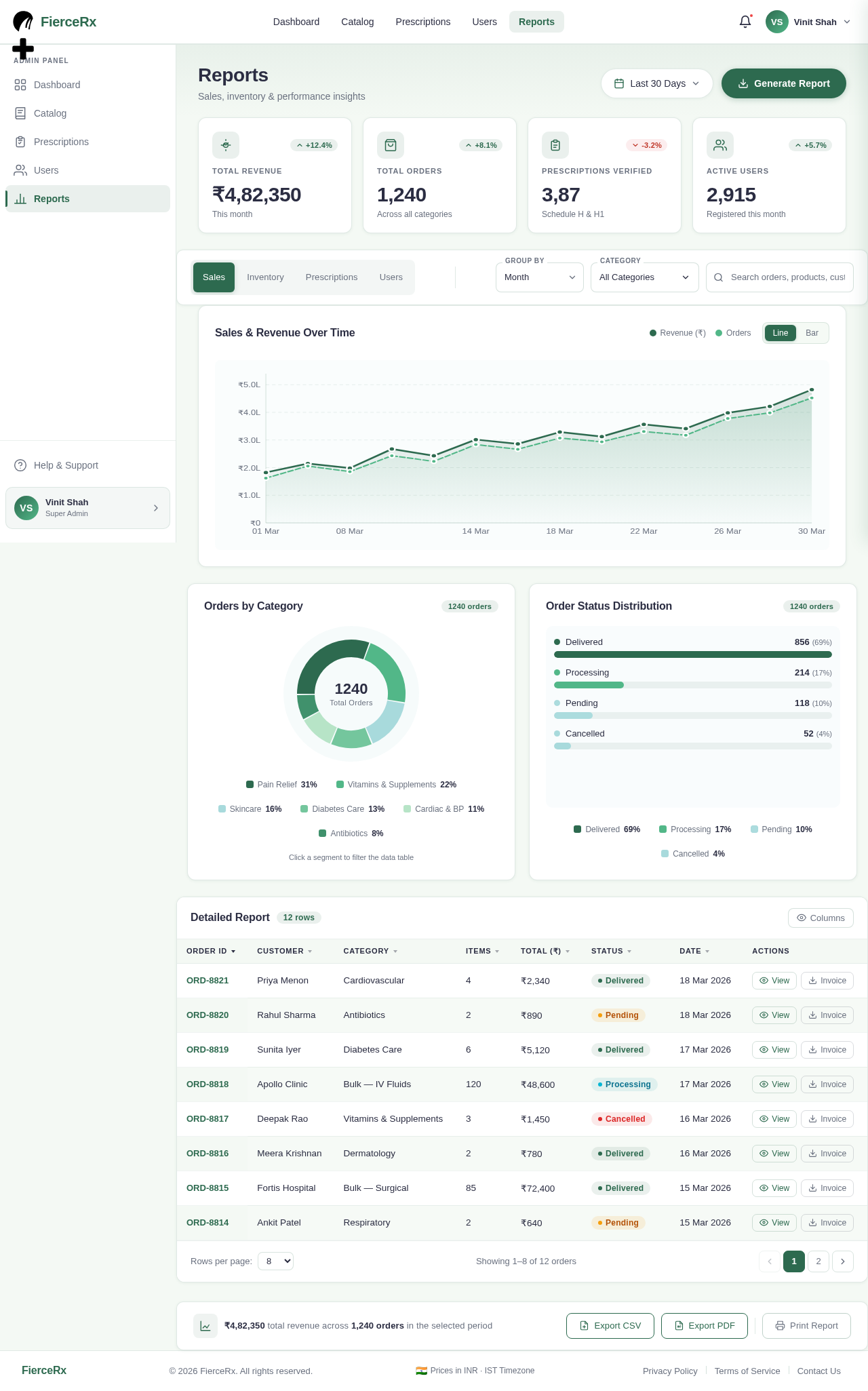
Task: Select the Users report tab
Action: pyautogui.click(x=391, y=277)
